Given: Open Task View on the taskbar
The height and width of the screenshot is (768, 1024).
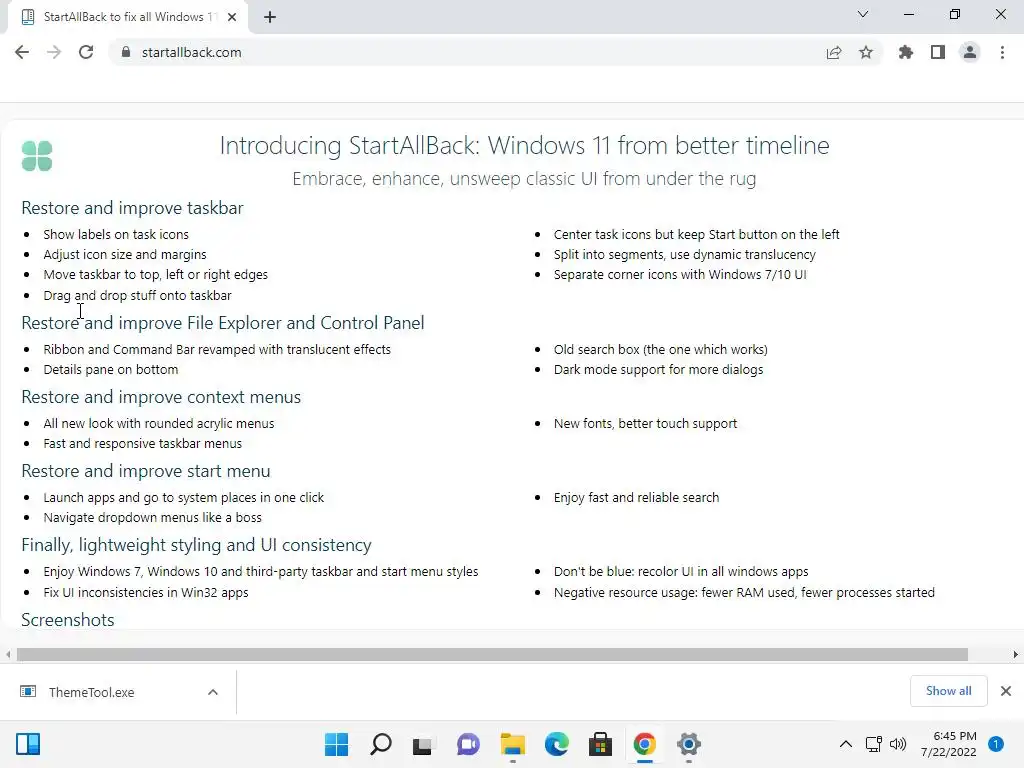Looking at the screenshot, I should click(423, 744).
